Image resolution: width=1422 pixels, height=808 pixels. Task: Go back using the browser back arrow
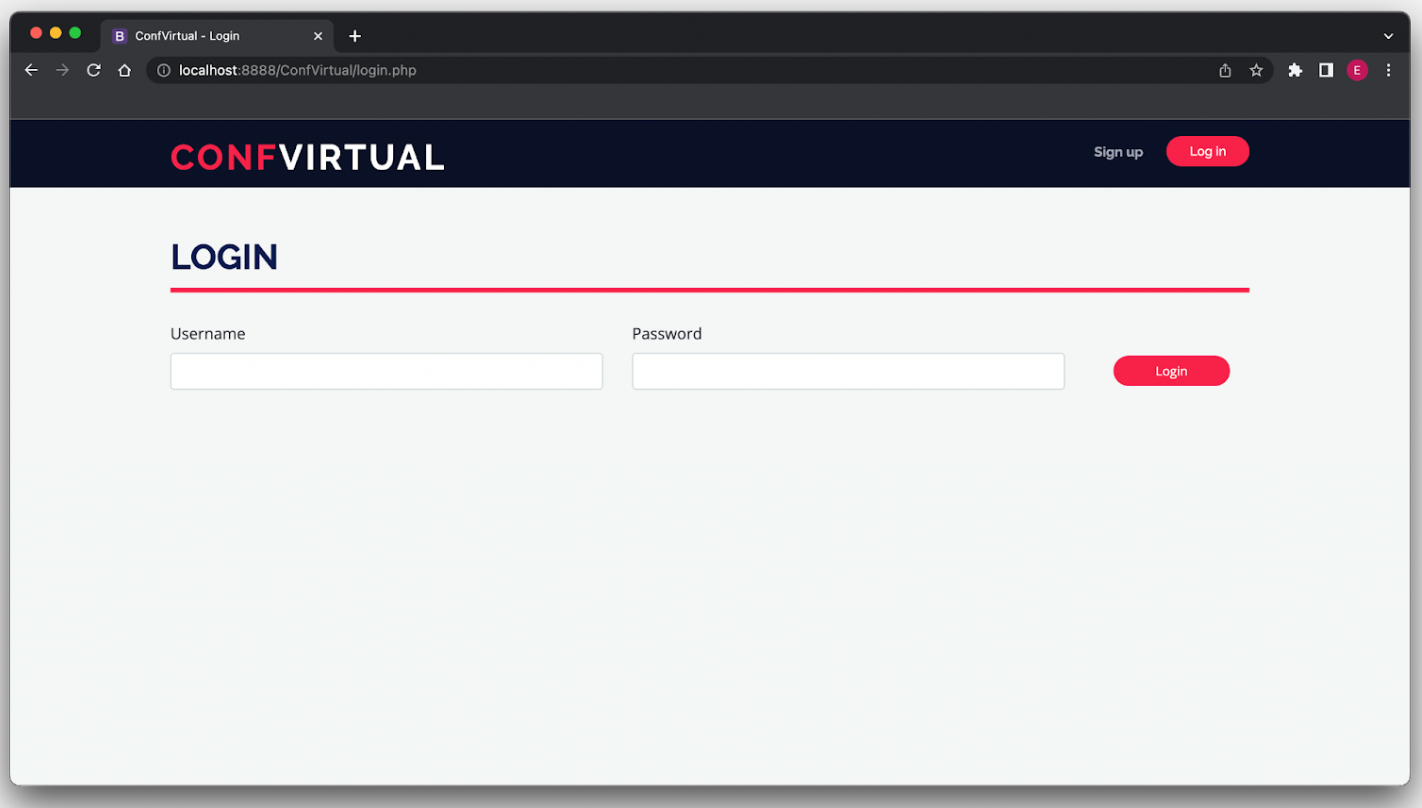pos(31,70)
